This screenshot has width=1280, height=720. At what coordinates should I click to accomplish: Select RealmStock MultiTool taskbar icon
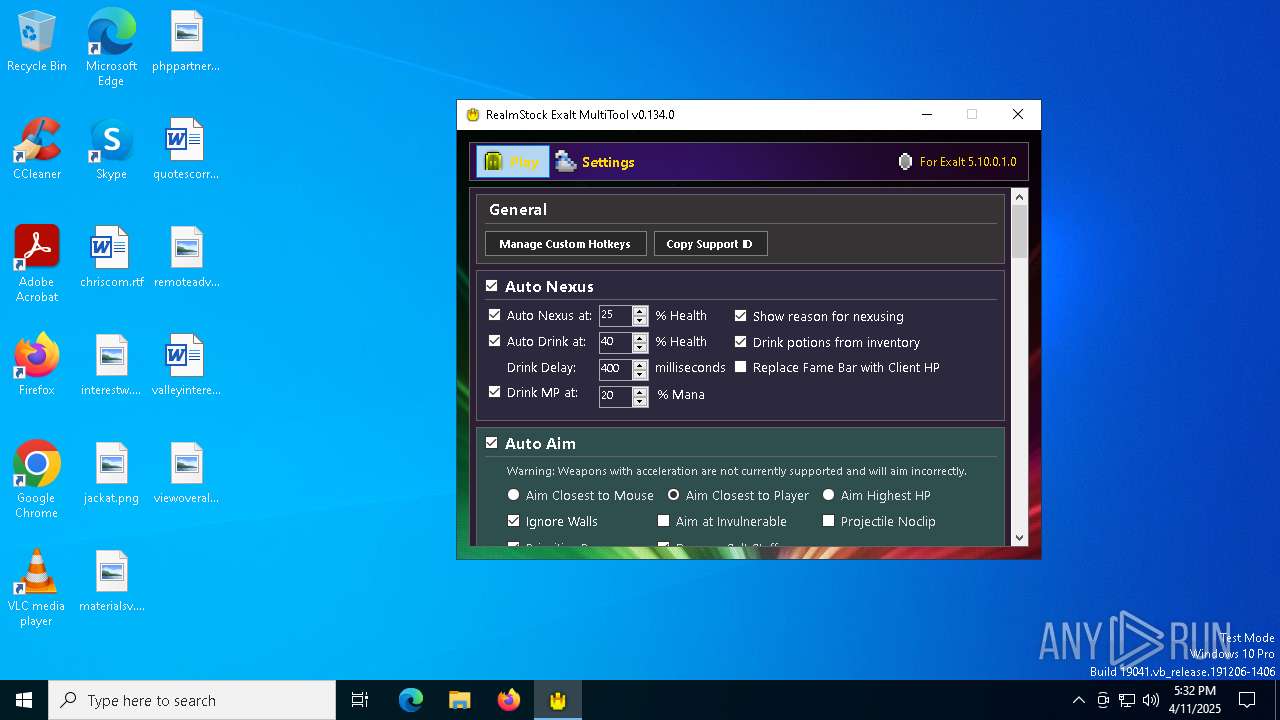pyautogui.click(x=558, y=700)
